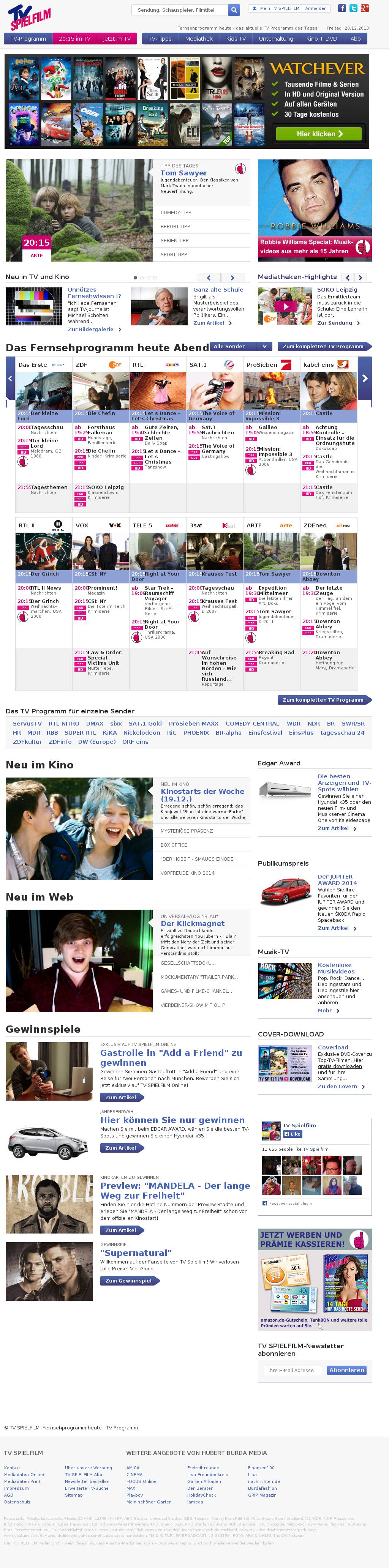Select the first carousel dot indicator
Screen dimensions: 389x1568
pyautogui.click(x=135, y=278)
